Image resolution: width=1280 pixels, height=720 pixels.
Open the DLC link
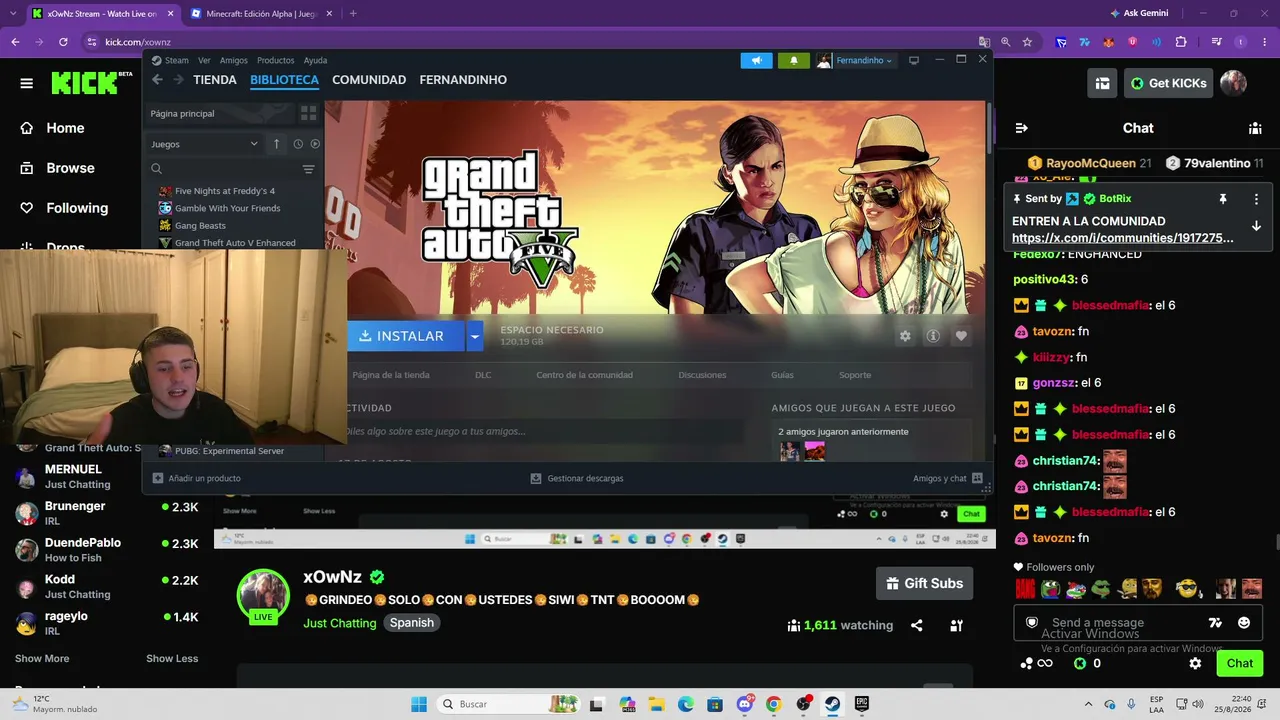[x=483, y=375]
